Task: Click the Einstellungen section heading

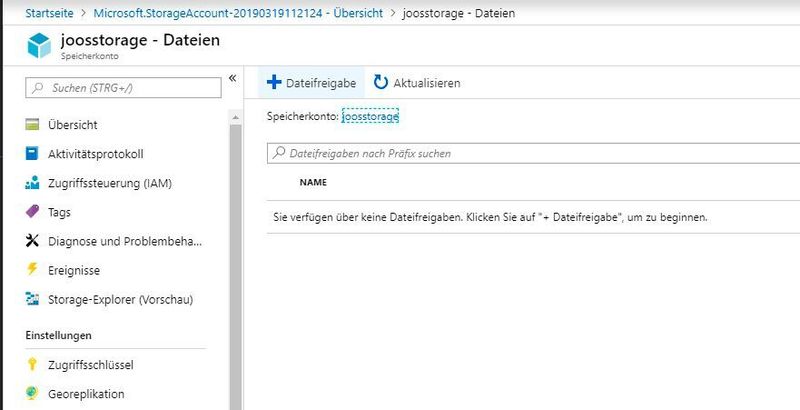Action: click(x=59, y=335)
